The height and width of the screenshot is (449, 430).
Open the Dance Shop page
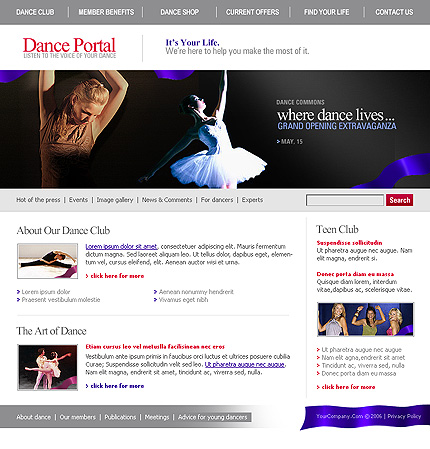pyautogui.click(x=180, y=12)
